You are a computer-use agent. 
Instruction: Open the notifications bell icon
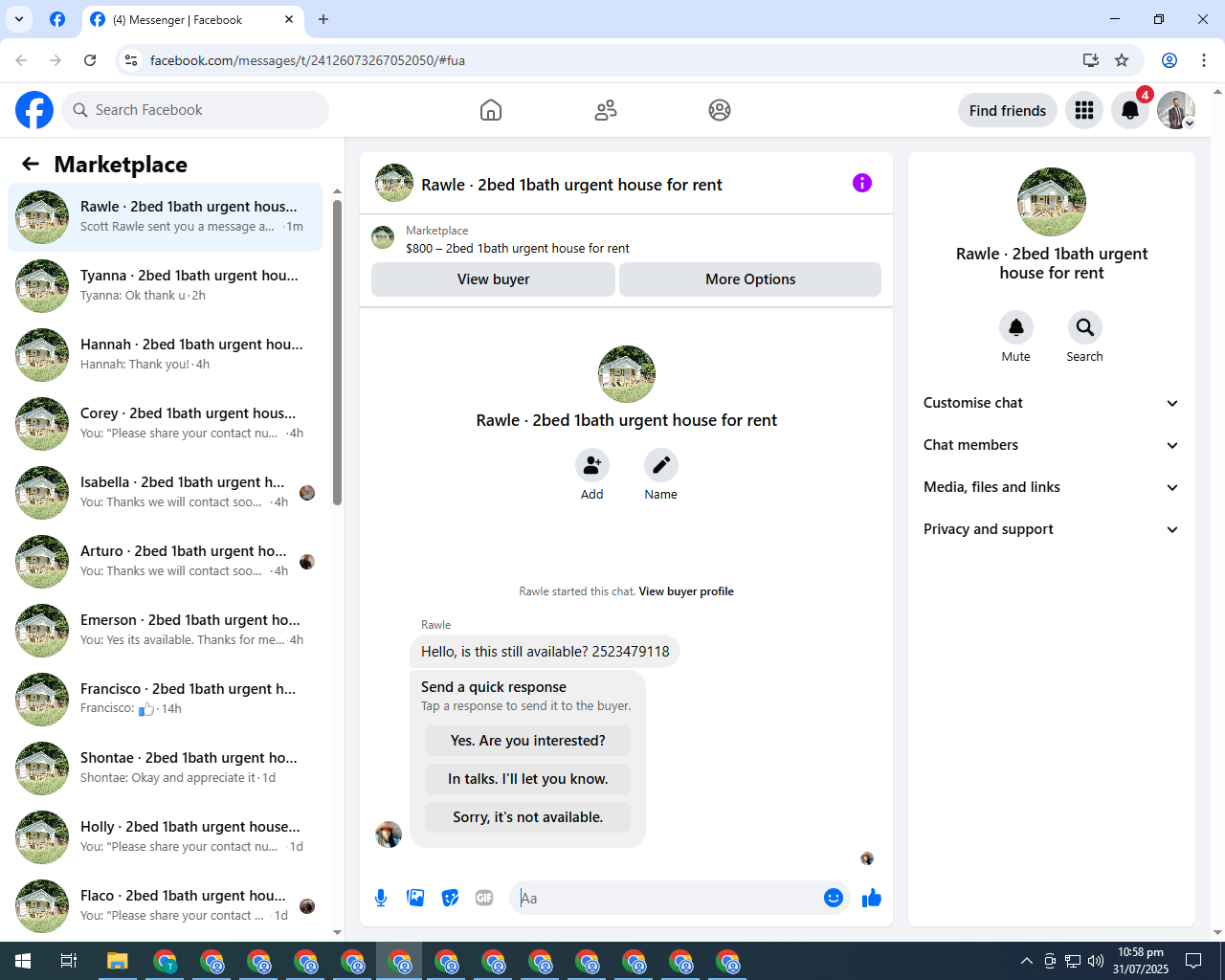point(1130,110)
